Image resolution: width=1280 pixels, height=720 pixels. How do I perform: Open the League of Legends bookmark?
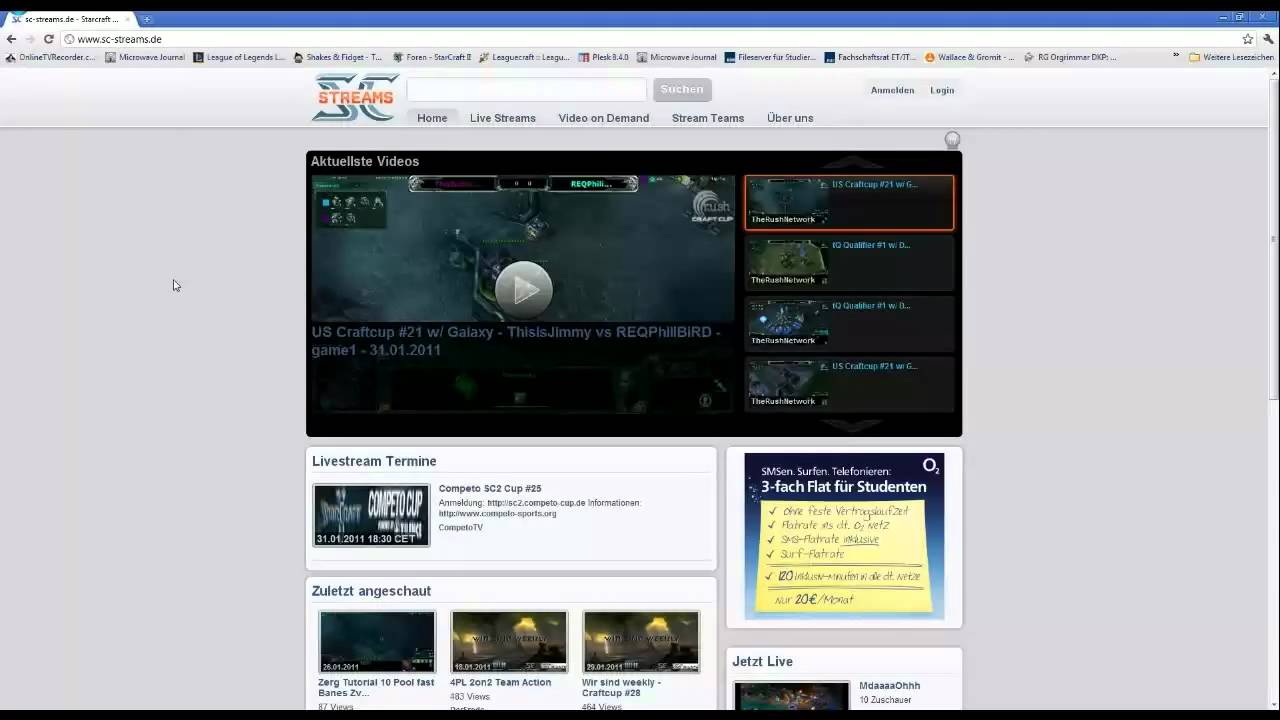(x=239, y=57)
